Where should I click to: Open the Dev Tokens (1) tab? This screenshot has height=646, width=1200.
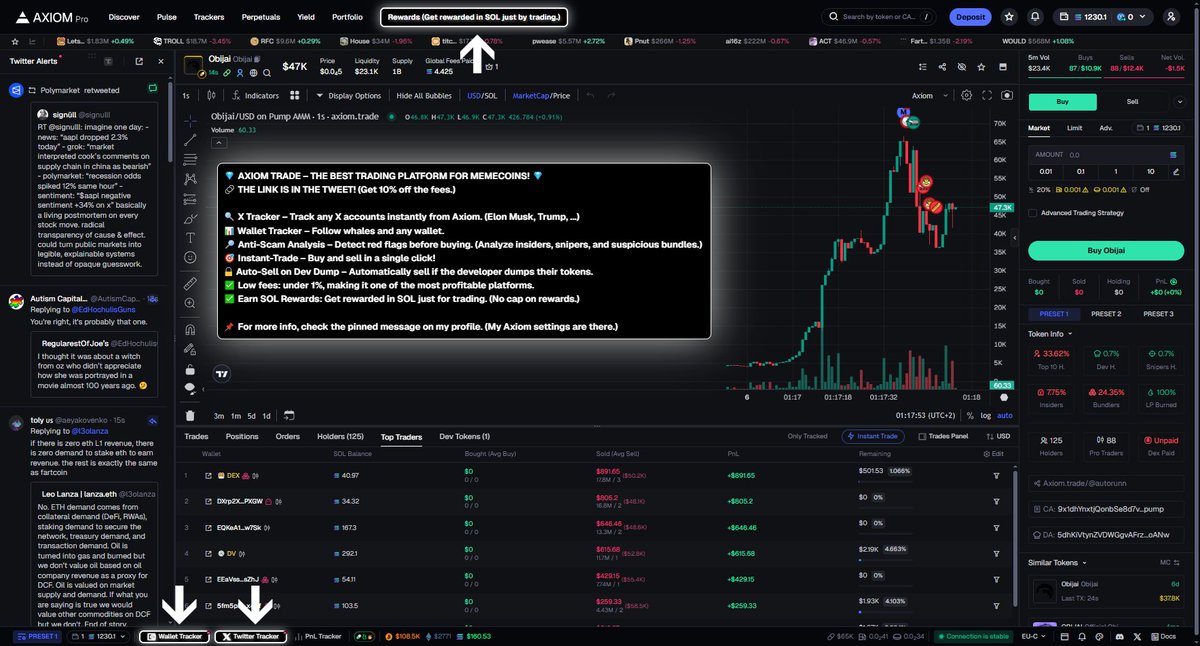[465, 436]
